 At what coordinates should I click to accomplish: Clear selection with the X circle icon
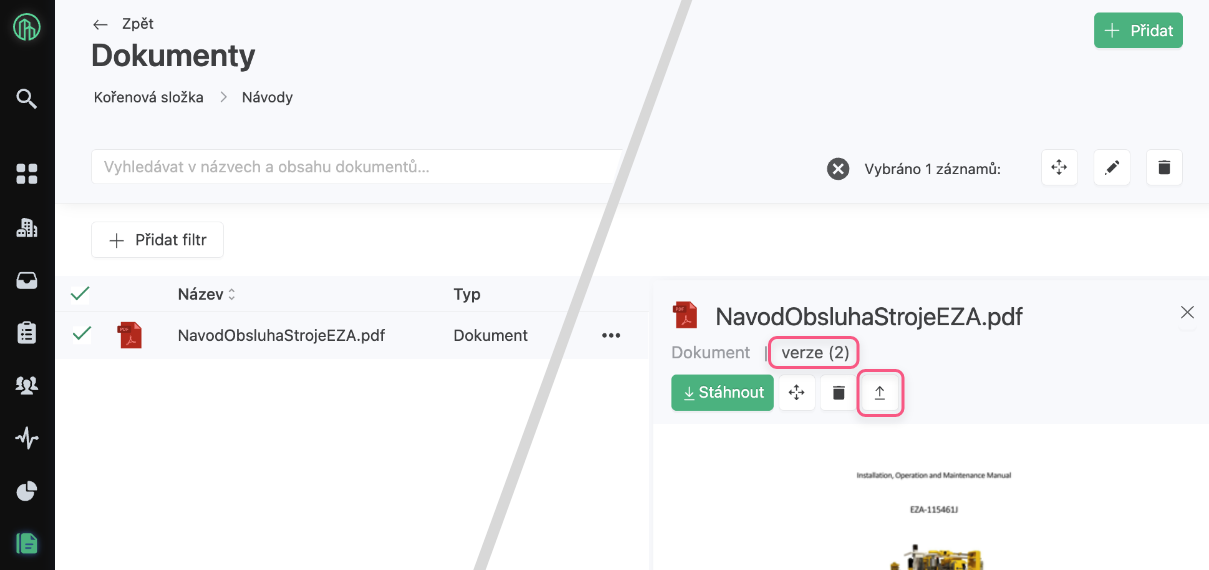838,169
